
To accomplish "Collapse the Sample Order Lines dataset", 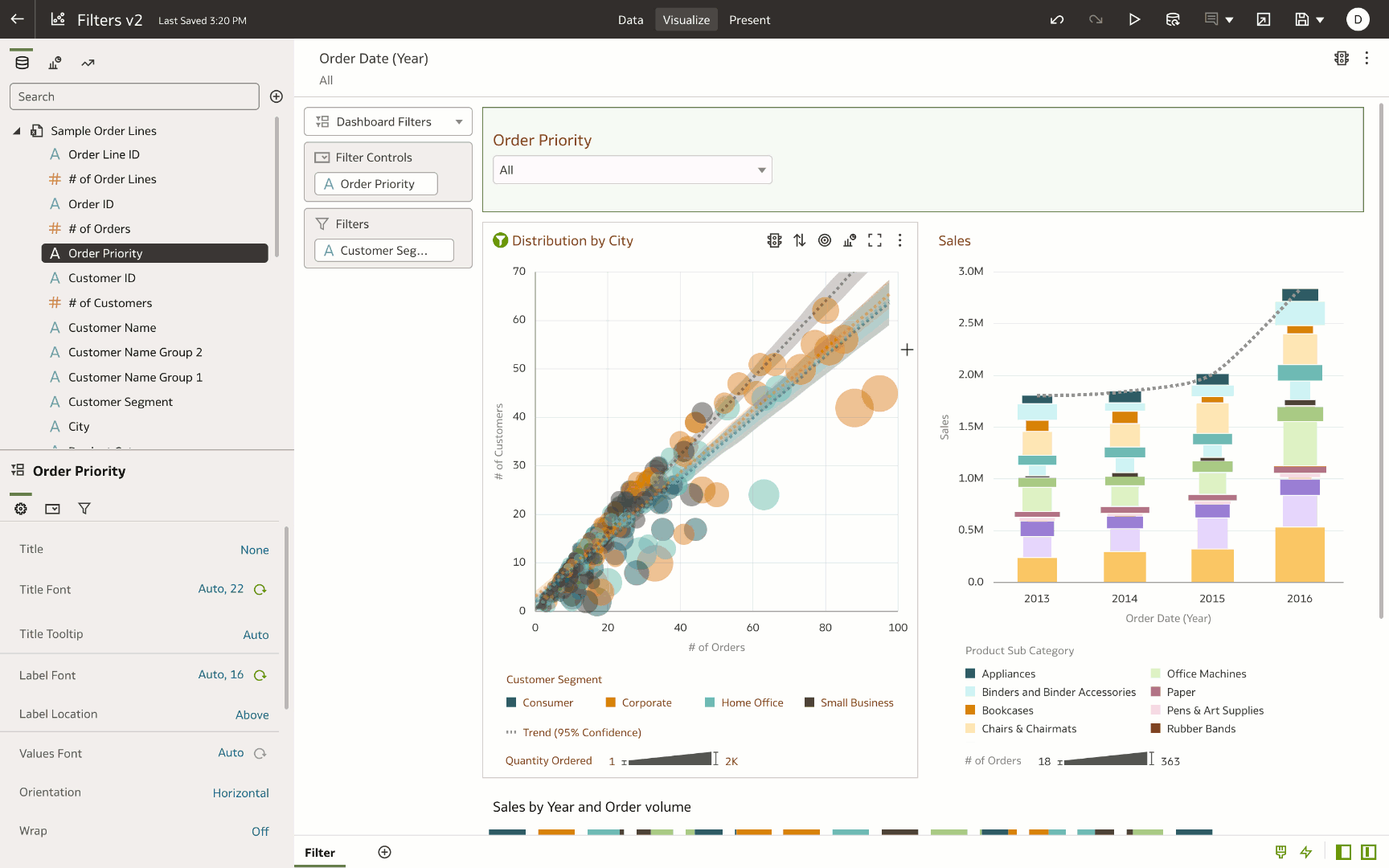I will click(x=17, y=131).
